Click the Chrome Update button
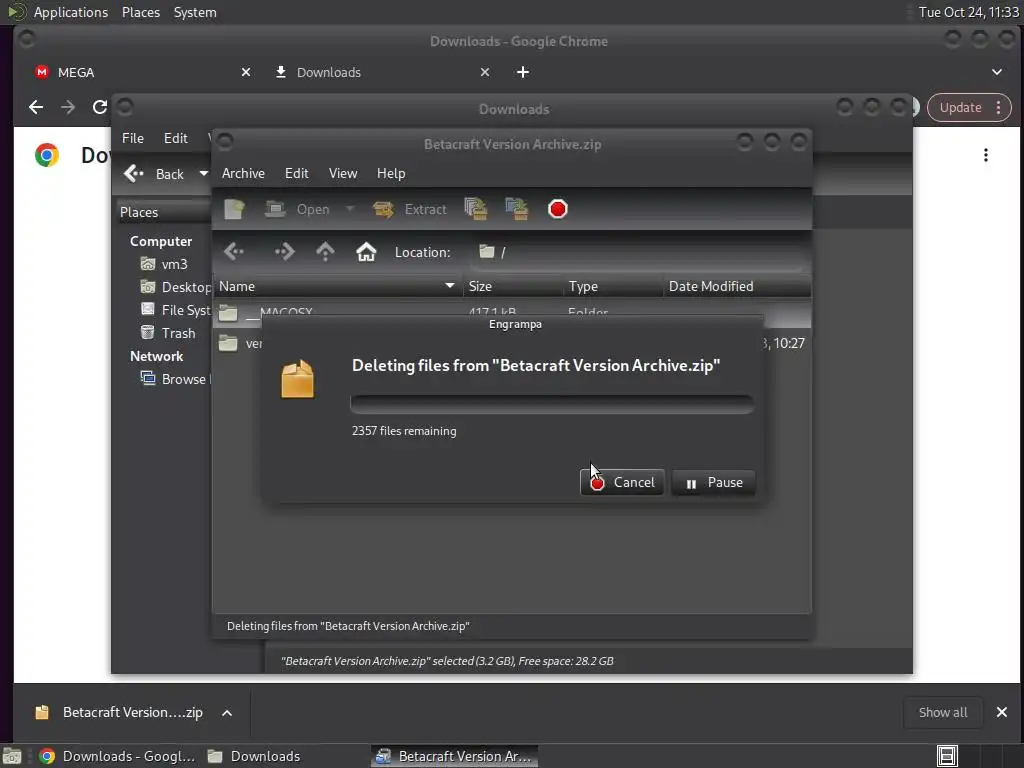The width and height of the screenshot is (1024, 768). [969, 108]
